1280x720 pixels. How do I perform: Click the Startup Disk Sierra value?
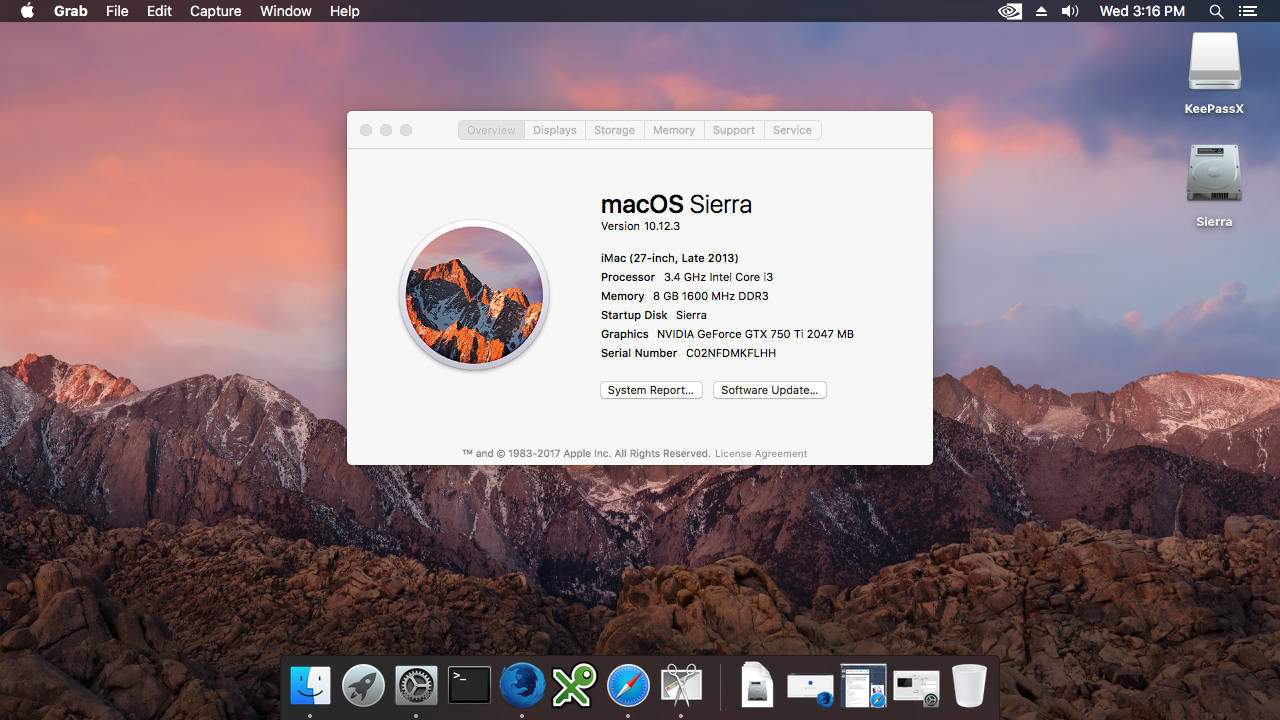[x=691, y=315]
